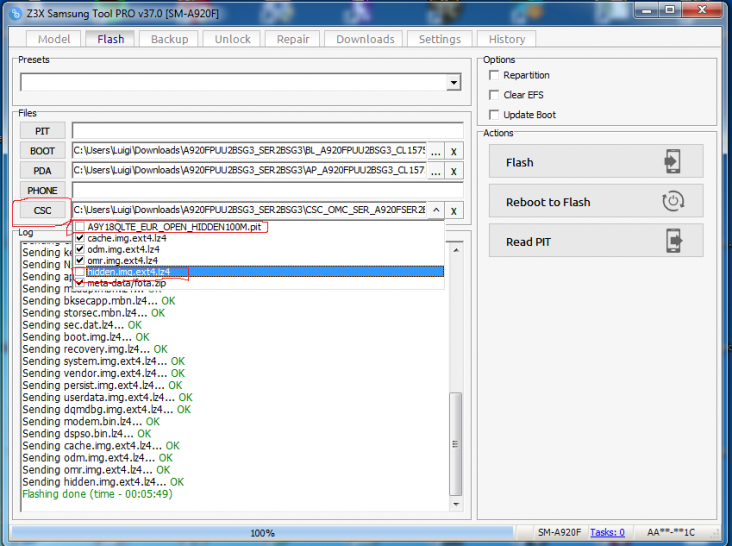Image resolution: width=732 pixels, height=546 pixels.
Task: Select 'Sending hidden.img.ext4.lz4... OK' log line
Action: (x=103, y=482)
